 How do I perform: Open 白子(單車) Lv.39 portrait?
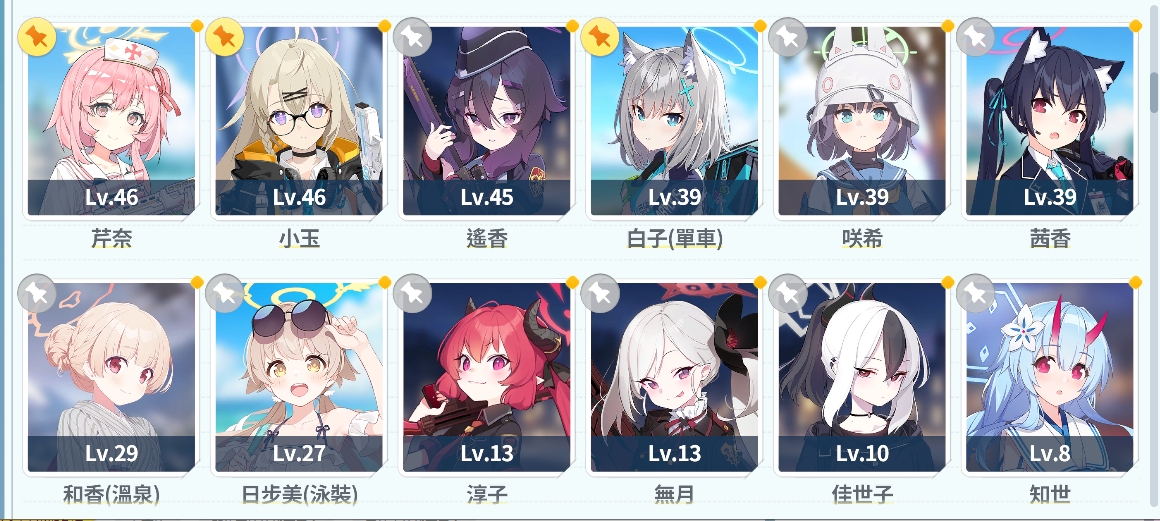pos(675,121)
